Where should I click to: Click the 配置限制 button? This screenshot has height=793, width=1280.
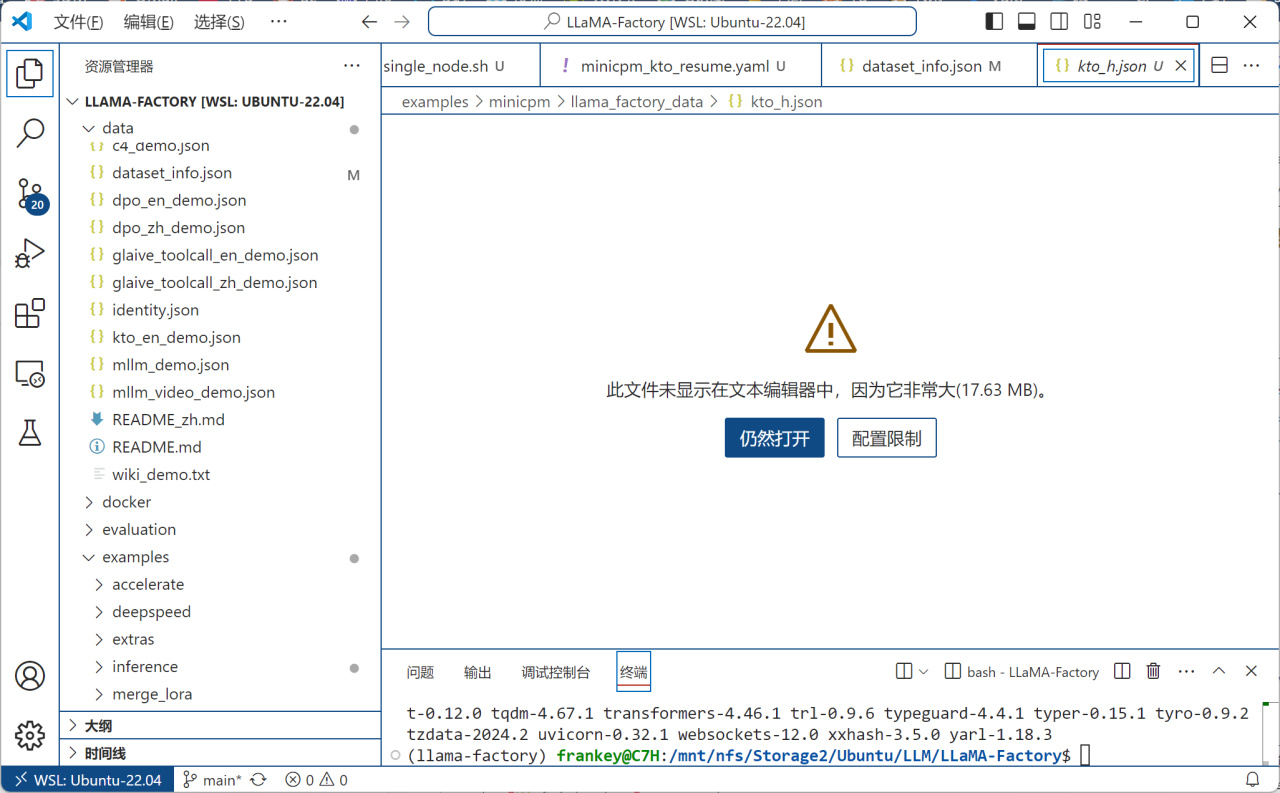click(x=887, y=438)
